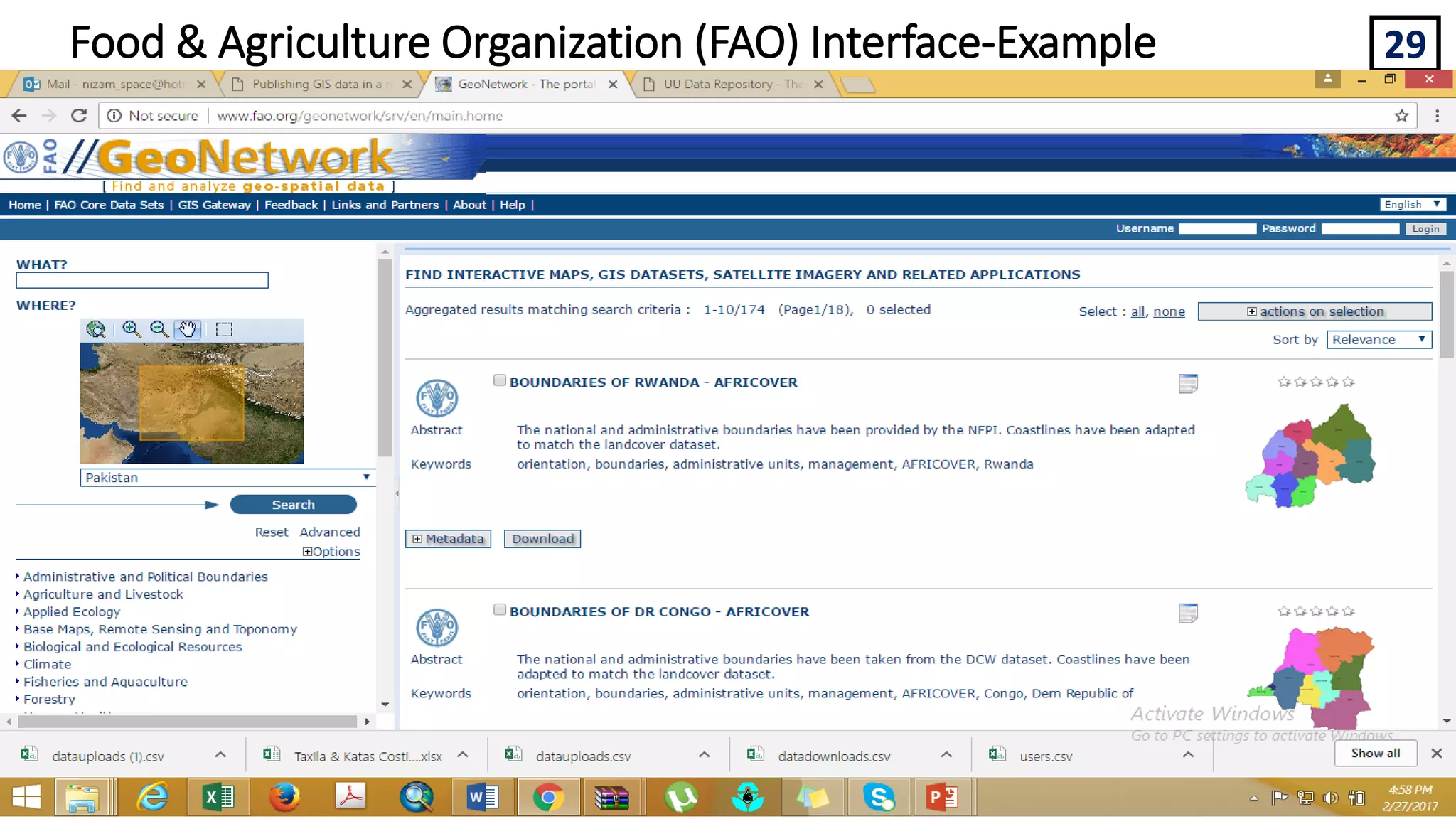
Task: View site info next to Not secure
Action: point(114,116)
